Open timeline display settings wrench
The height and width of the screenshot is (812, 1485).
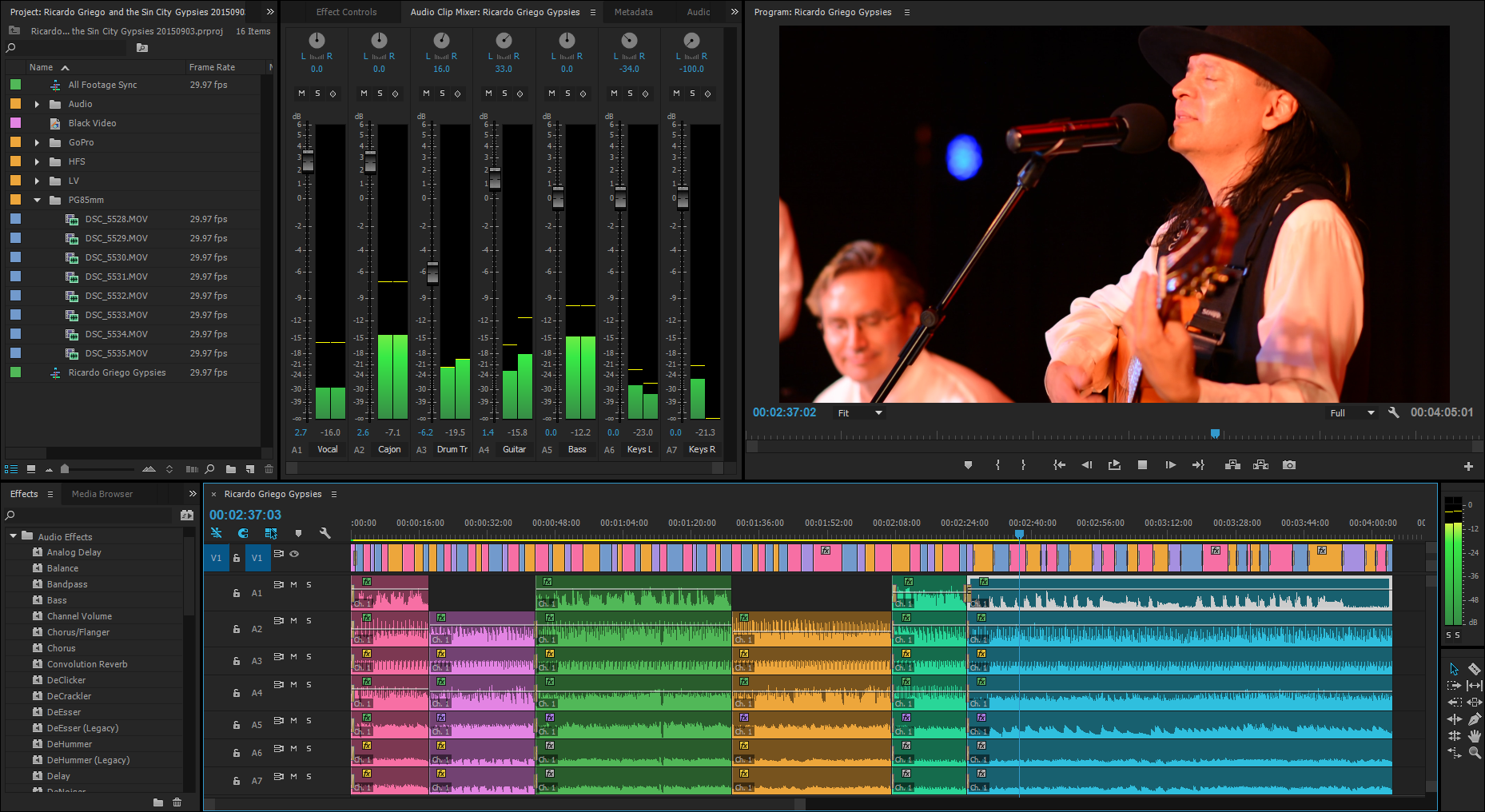[x=325, y=533]
